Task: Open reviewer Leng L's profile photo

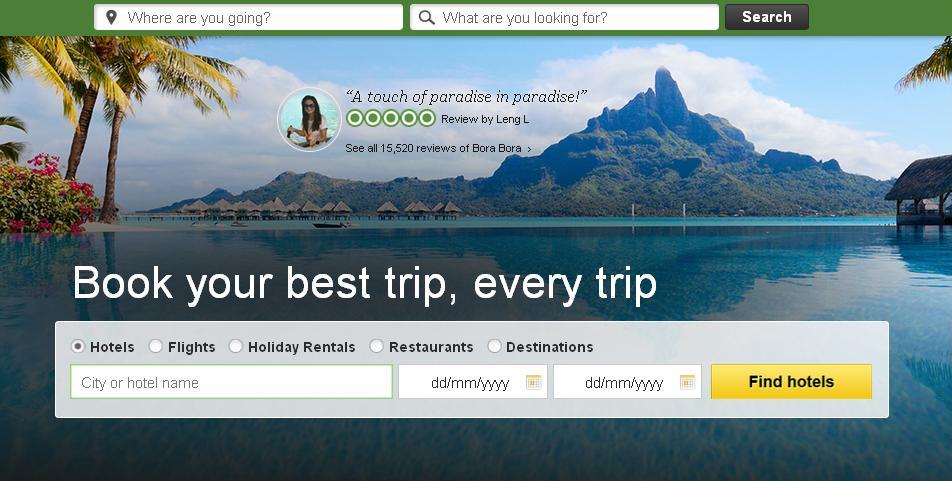Action: pos(309,119)
